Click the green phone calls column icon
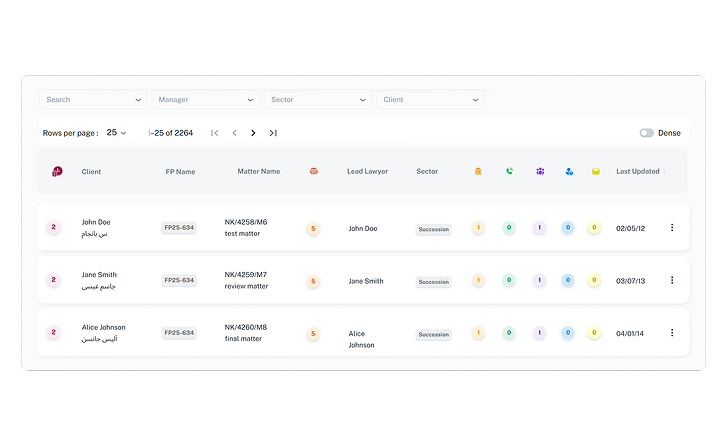This screenshot has width=727, height=448. coord(509,171)
